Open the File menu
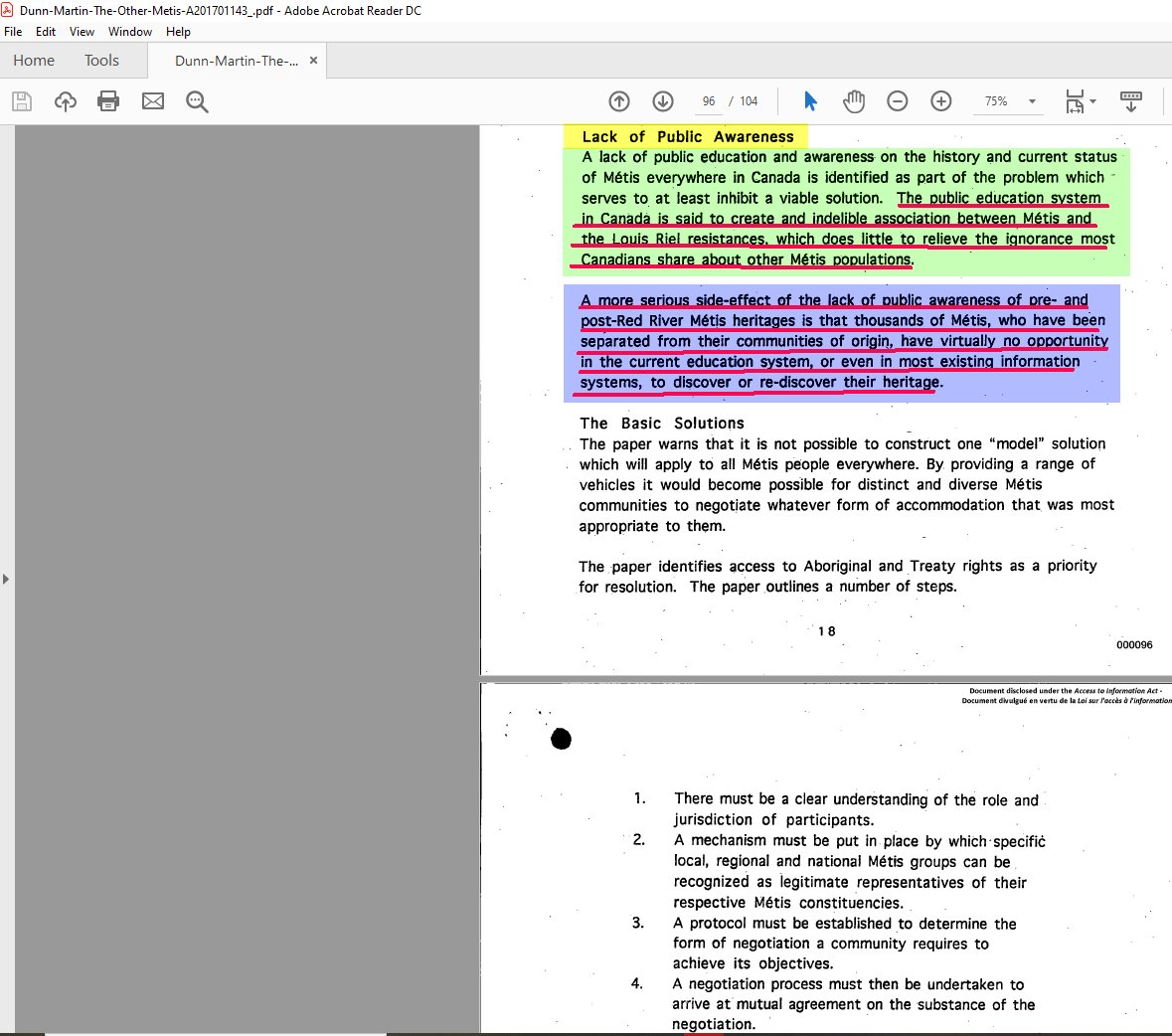Image resolution: width=1172 pixels, height=1036 pixels. (x=13, y=32)
